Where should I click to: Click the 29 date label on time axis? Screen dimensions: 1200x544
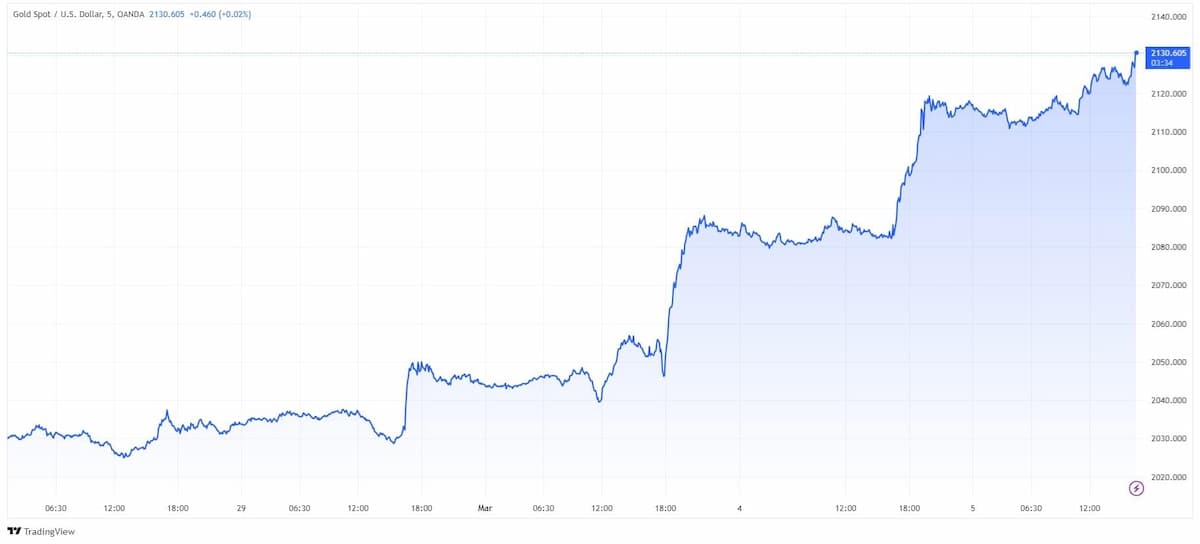click(241, 509)
